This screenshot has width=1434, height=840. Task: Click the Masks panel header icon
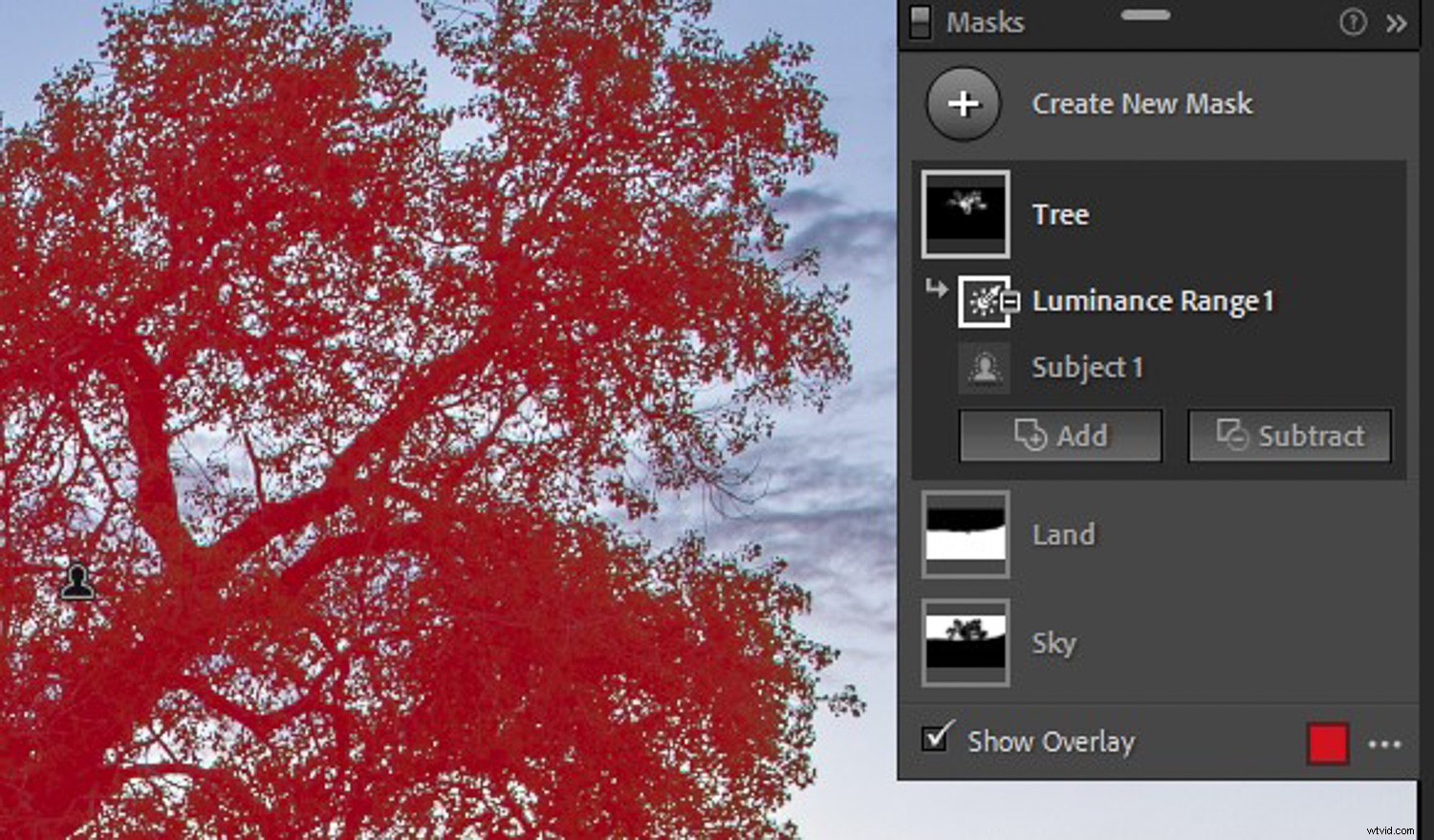pos(920,22)
